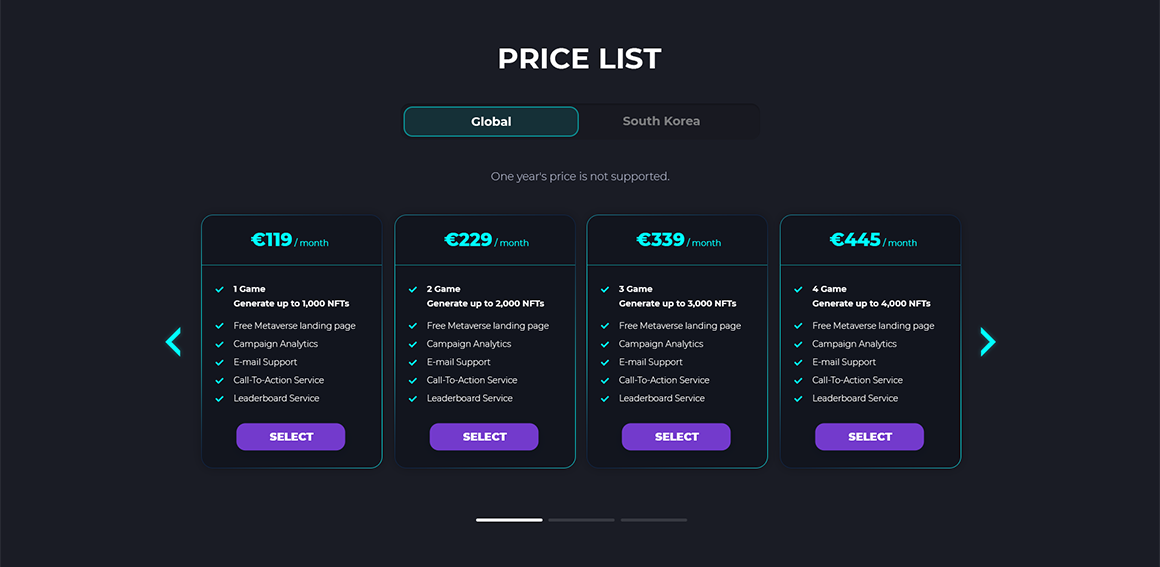Screen dimensions: 1160x567
Task: Click checkmark next to 3 Game
Action: pyautogui.click(x=604, y=290)
